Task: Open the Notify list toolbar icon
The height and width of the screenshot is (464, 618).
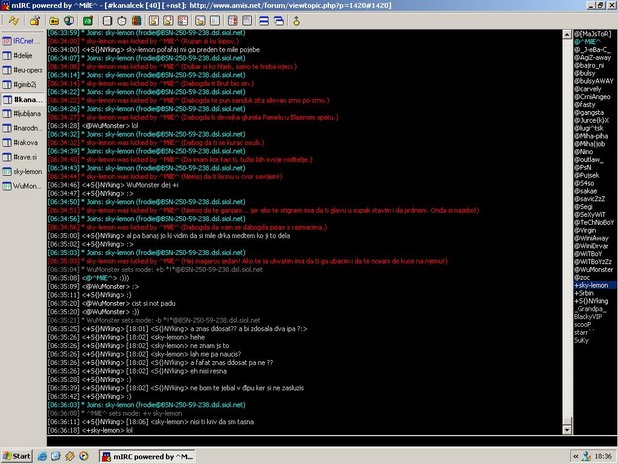Action: click(233, 21)
